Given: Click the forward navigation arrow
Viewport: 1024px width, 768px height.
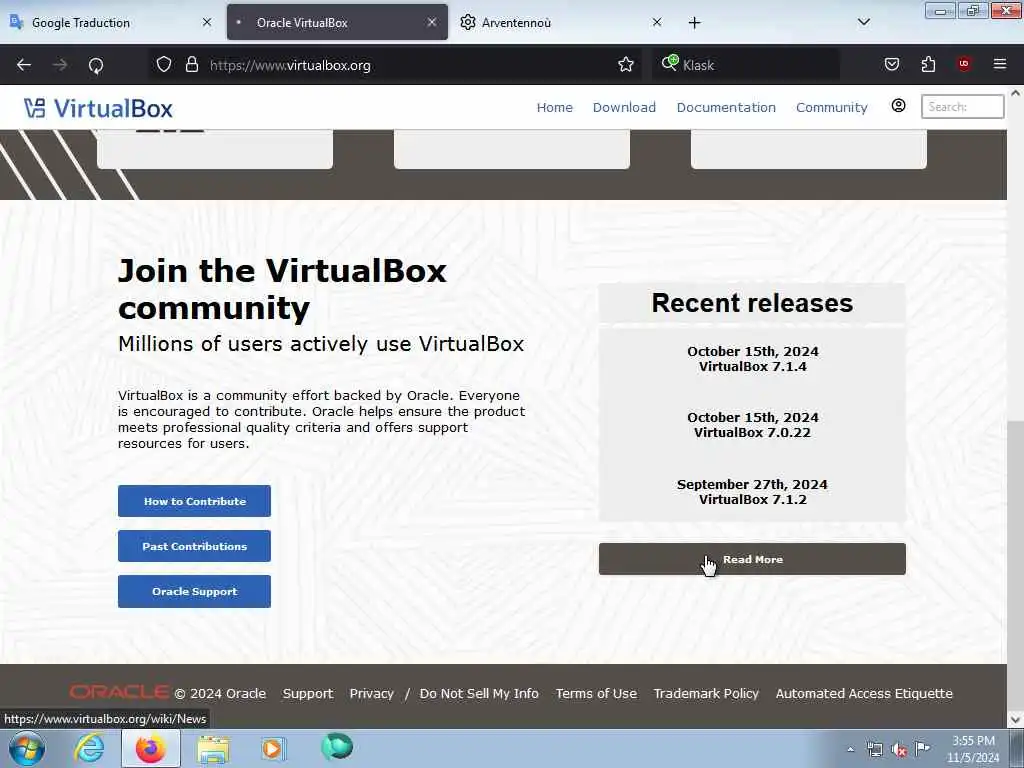Looking at the screenshot, I should tap(60, 65).
